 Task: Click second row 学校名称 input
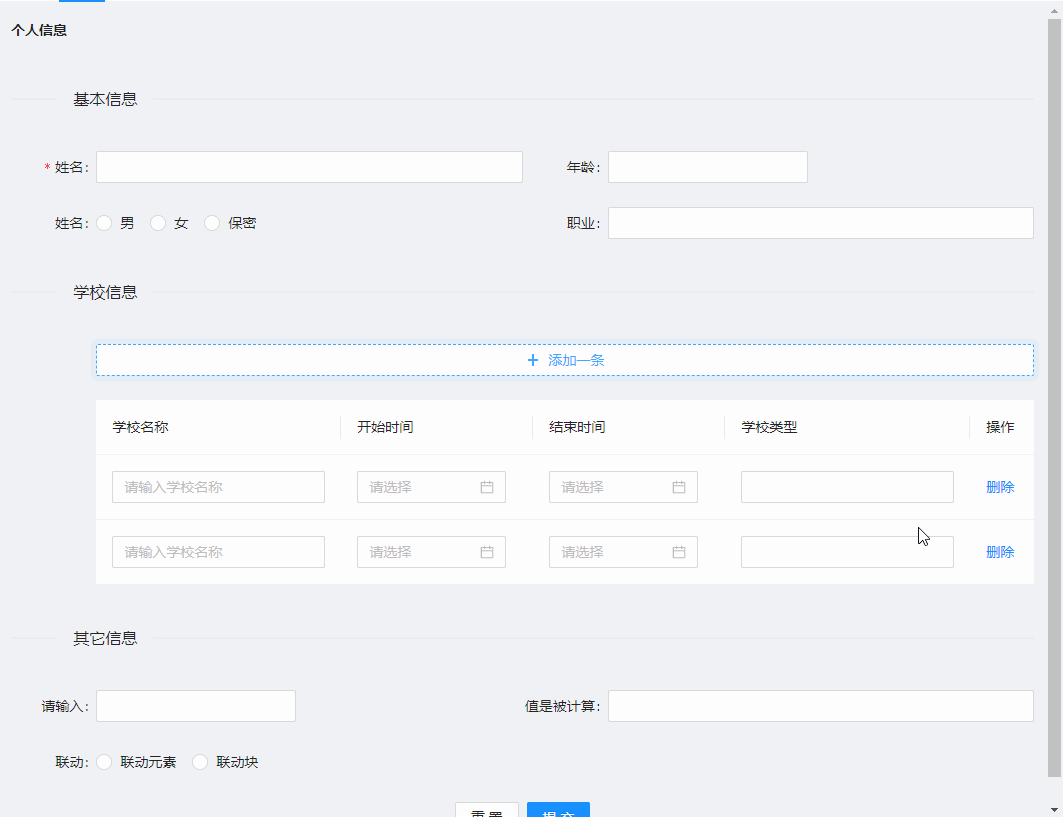(218, 552)
